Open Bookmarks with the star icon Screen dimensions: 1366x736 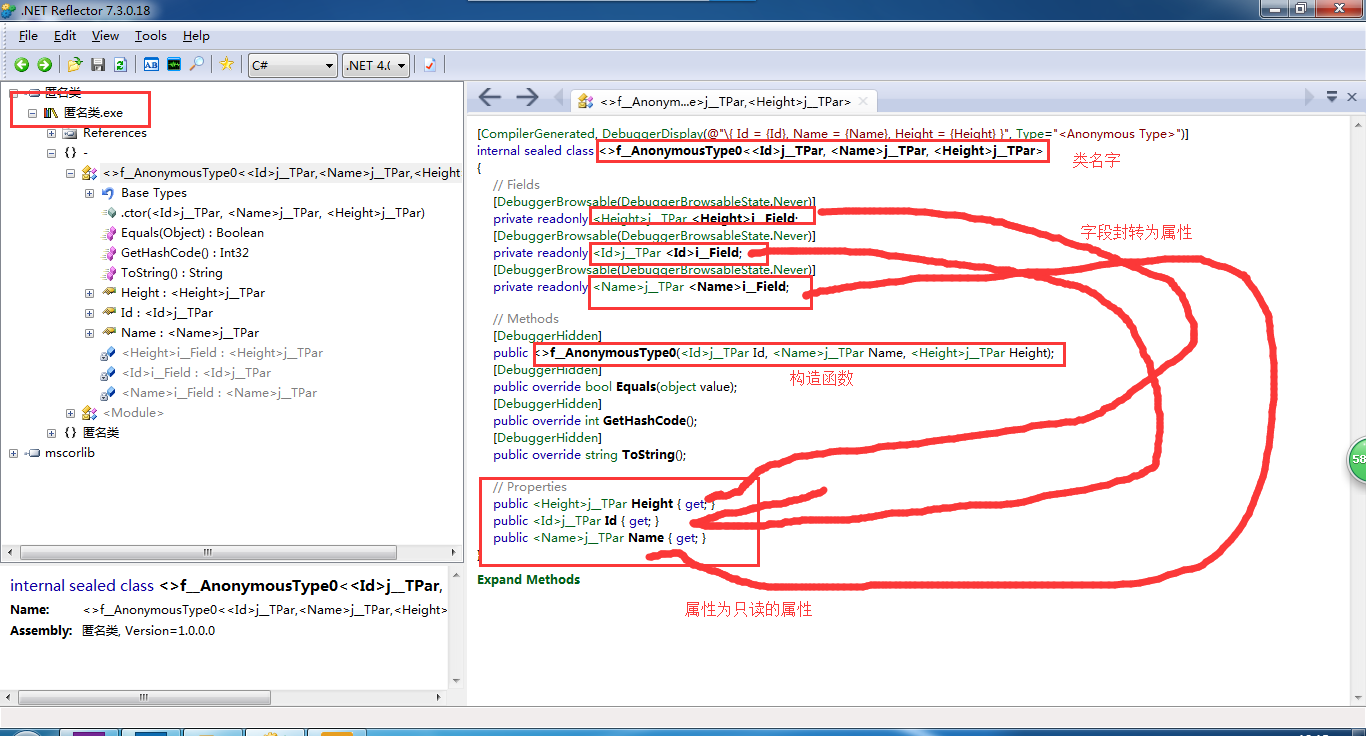click(x=227, y=65)
